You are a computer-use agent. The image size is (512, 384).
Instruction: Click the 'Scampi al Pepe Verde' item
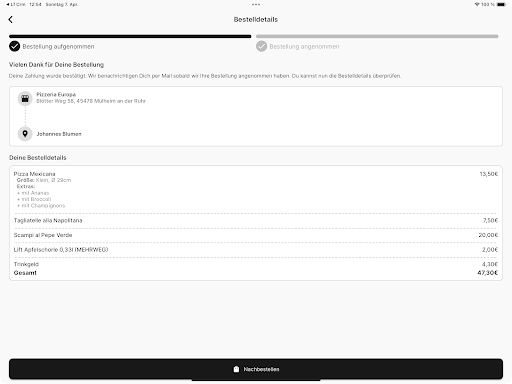pos(43,235)
